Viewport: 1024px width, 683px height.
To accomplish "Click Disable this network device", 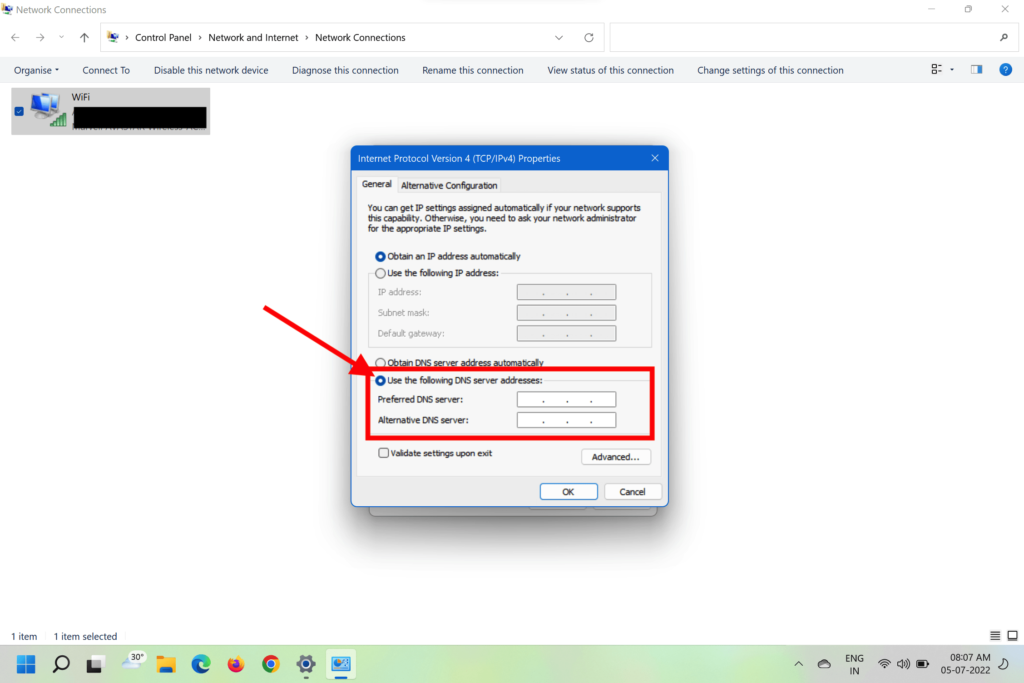I will [211, 71].
